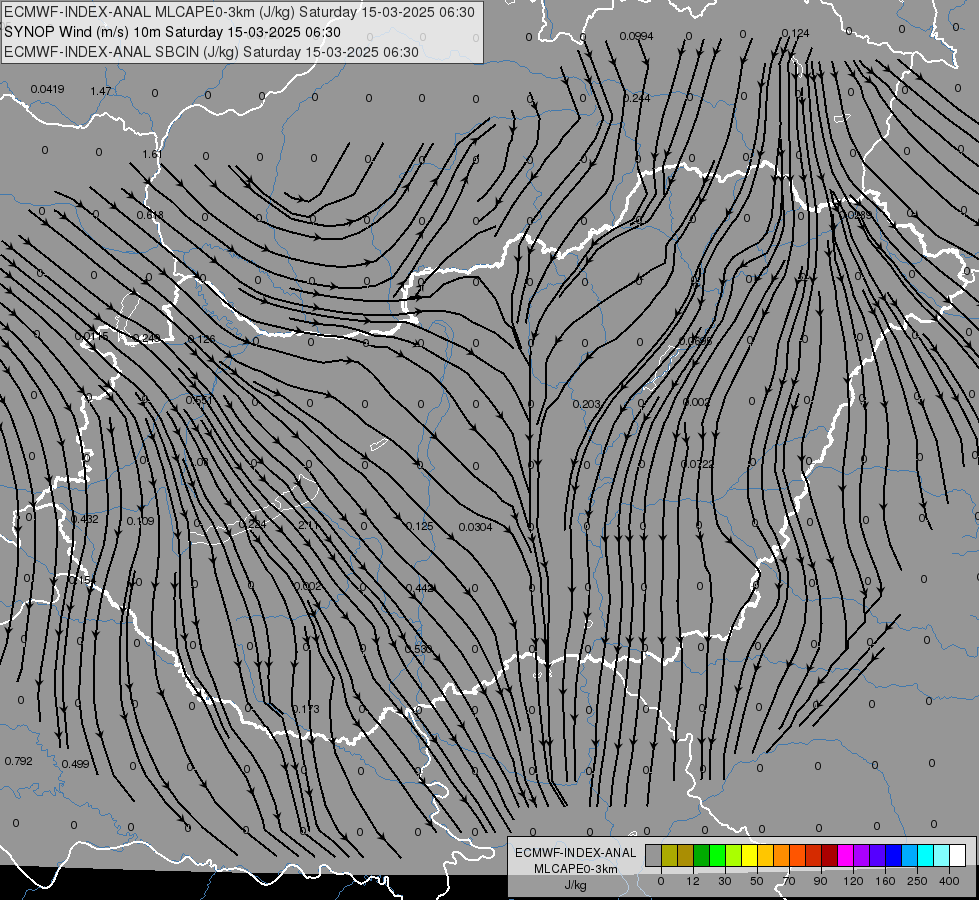Click the legend tick label 12
Screen dimensions: 979x900
tap(693, 881)
